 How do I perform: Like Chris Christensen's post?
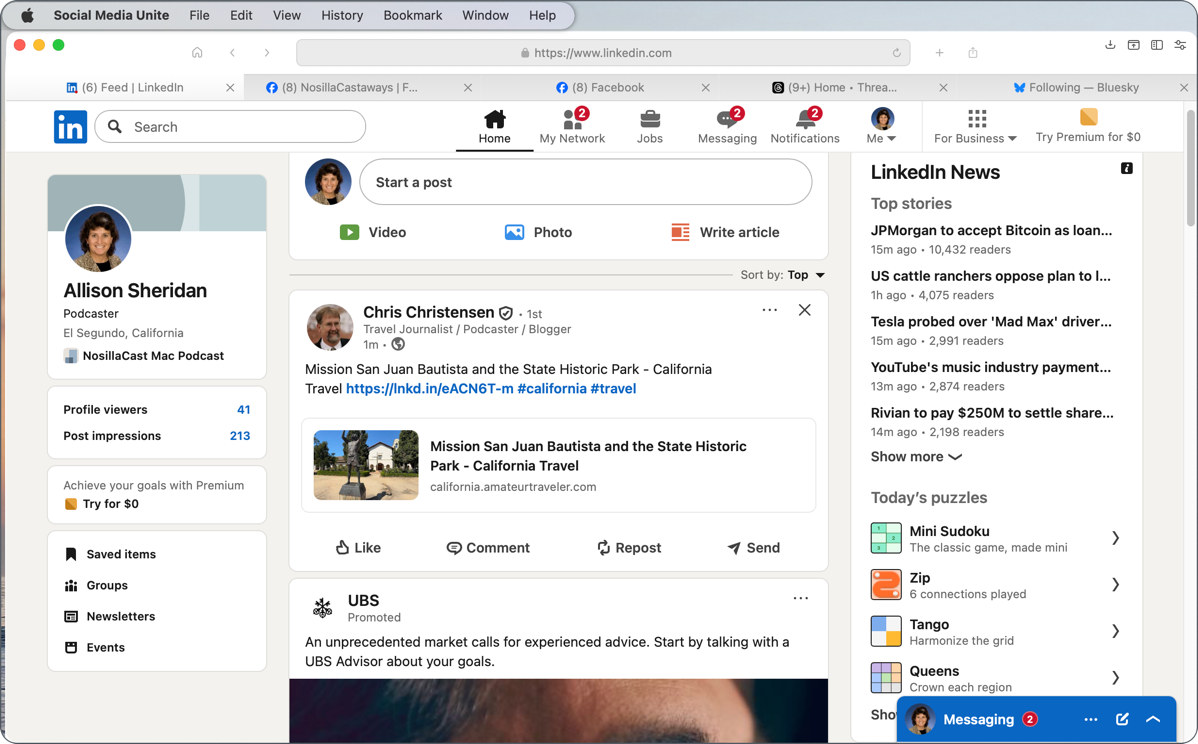coord(357,547)
